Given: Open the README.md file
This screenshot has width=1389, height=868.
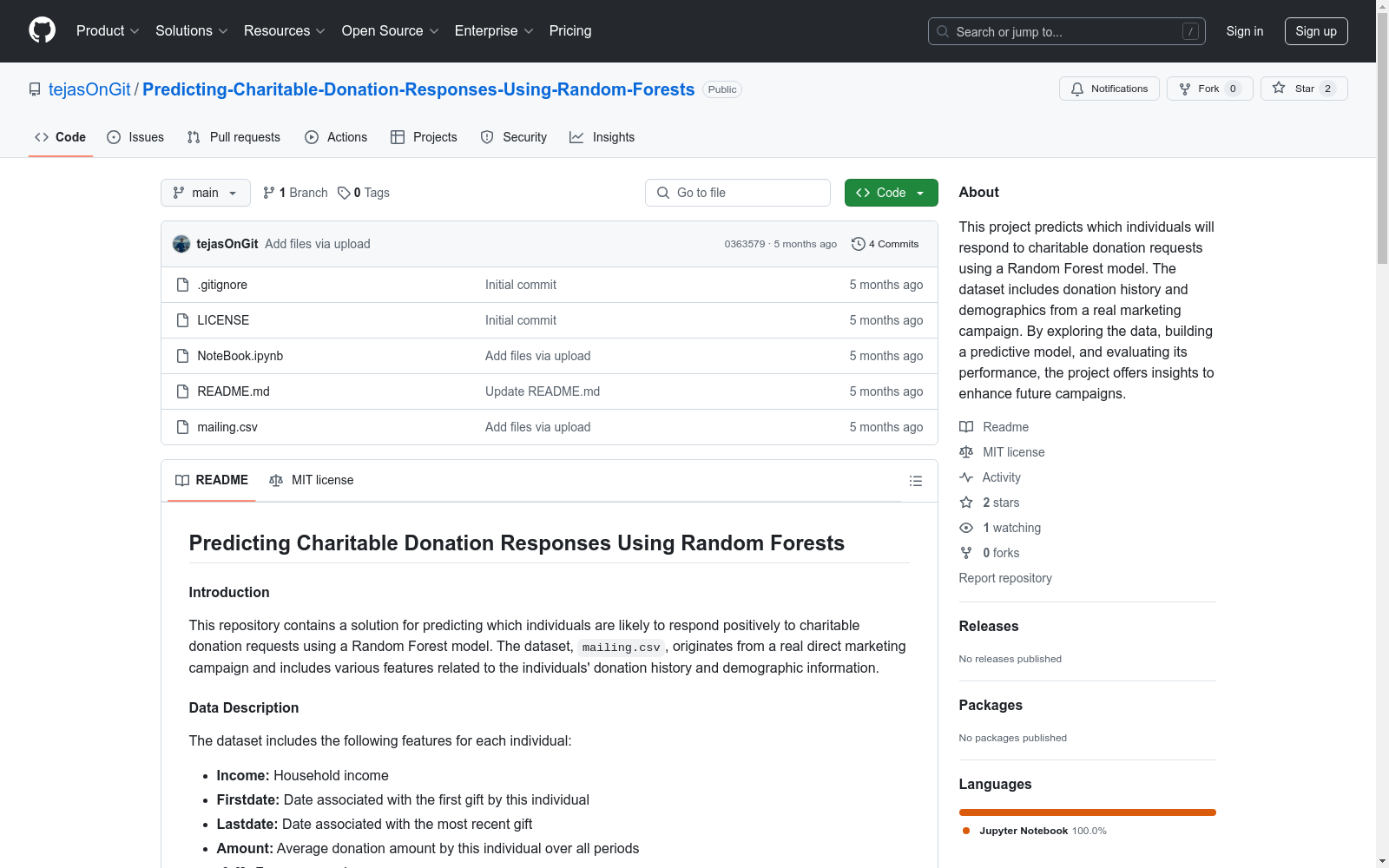Looking at the screenshot, I should pyautogui.click(x=234, y=391).
